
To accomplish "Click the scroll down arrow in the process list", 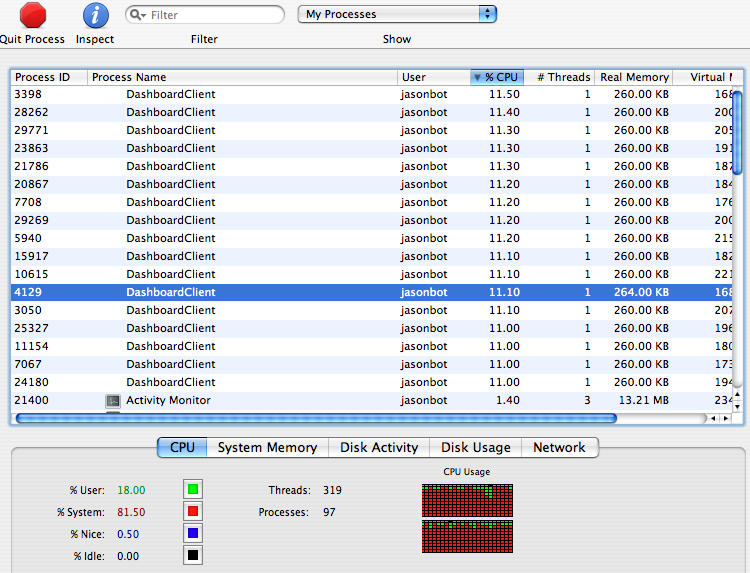I will (x=738, y=407).
